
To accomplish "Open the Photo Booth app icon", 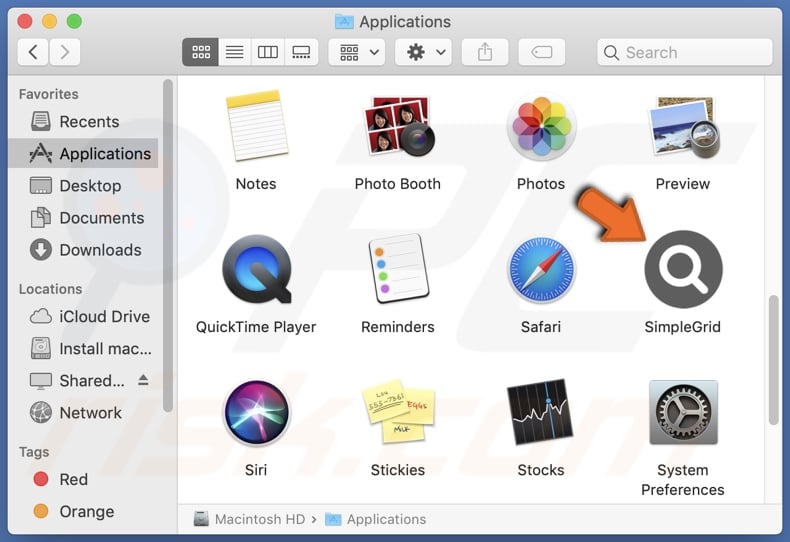I will 397,128.
